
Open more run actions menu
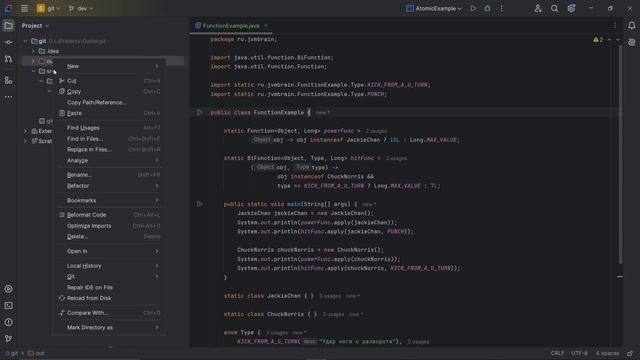coord(502,8)
